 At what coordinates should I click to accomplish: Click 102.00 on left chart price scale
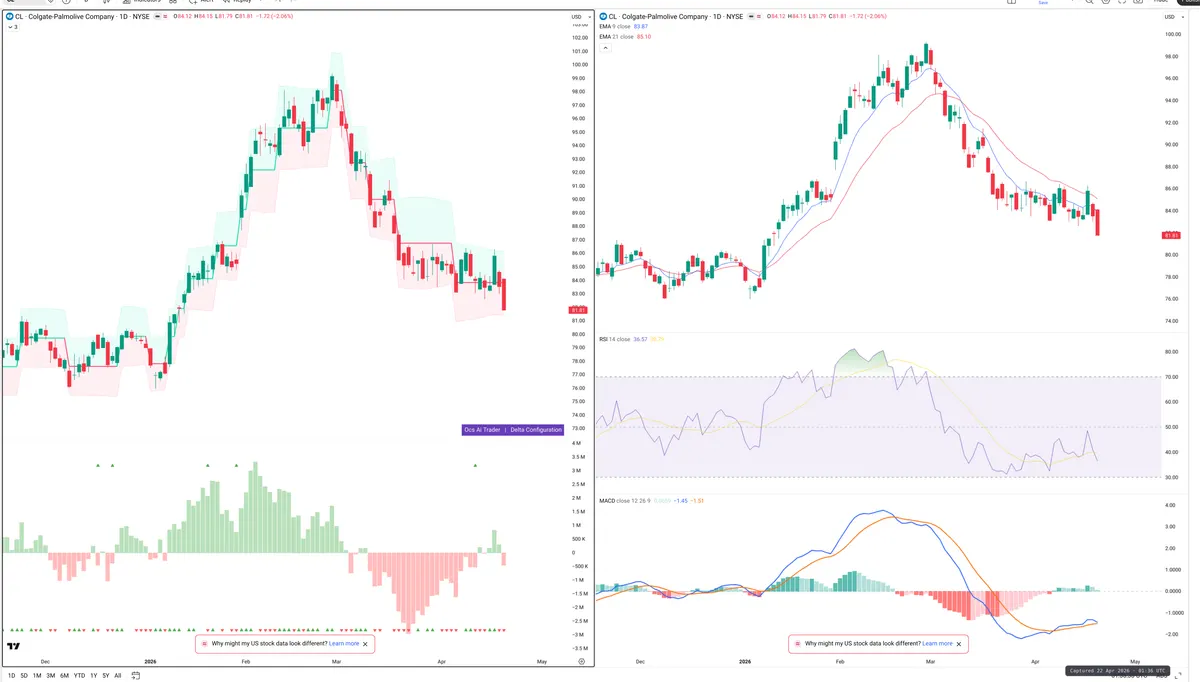click(x=579, y=38)
